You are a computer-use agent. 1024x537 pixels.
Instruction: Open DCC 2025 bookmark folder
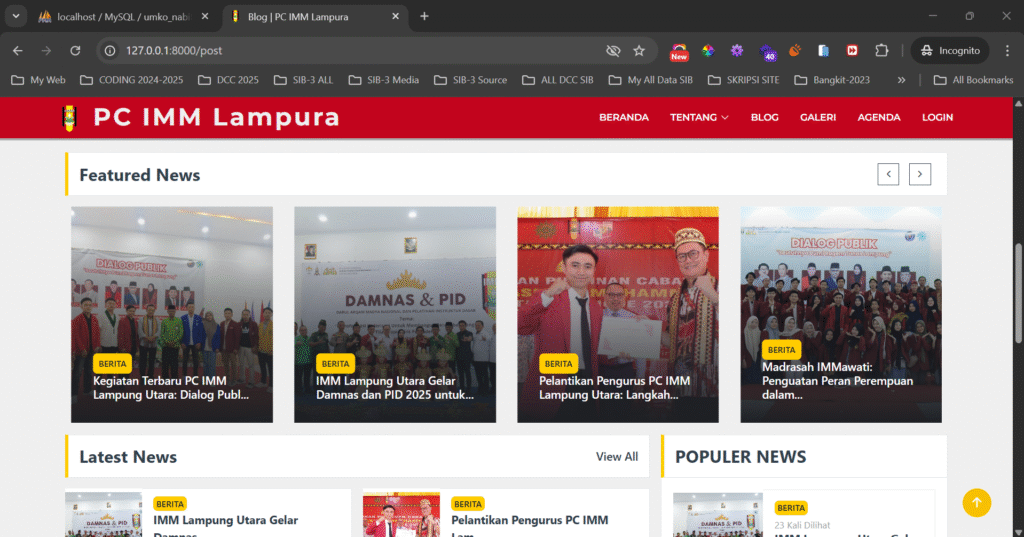[229, 80]
